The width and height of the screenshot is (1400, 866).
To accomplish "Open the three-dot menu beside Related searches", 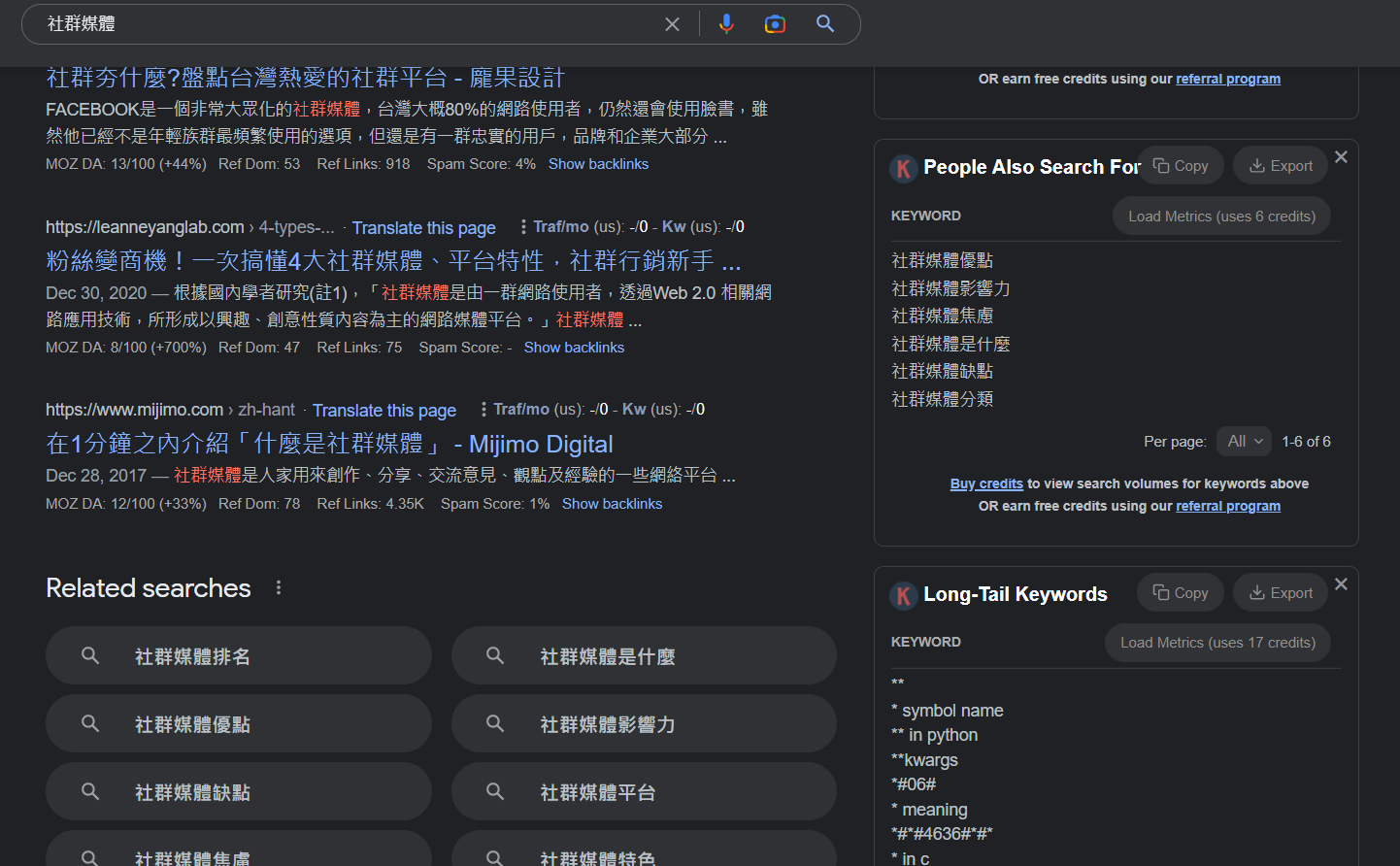I will coord(279,587).
